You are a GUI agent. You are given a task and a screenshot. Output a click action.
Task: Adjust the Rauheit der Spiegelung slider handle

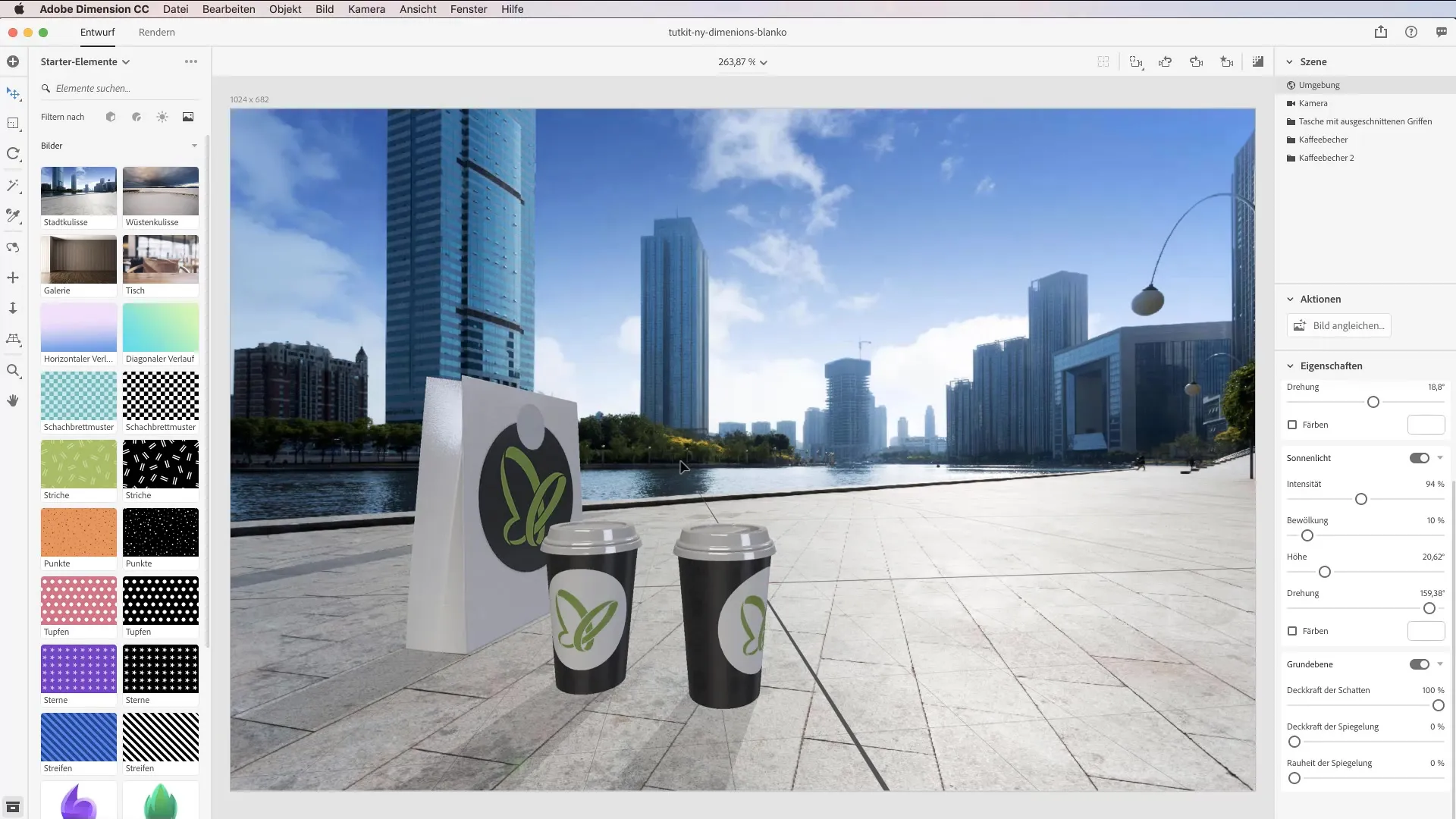[1294, 778]
